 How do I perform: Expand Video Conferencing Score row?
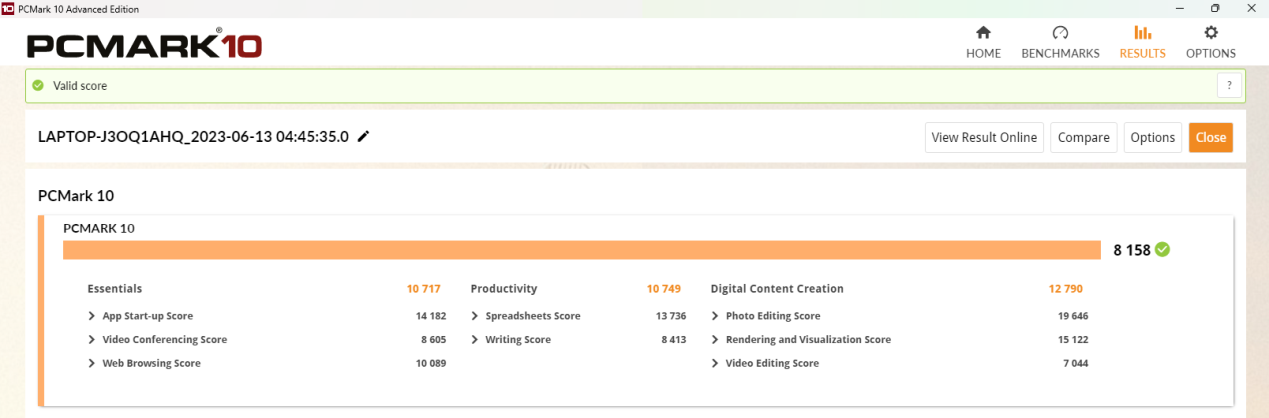[92, 340]
